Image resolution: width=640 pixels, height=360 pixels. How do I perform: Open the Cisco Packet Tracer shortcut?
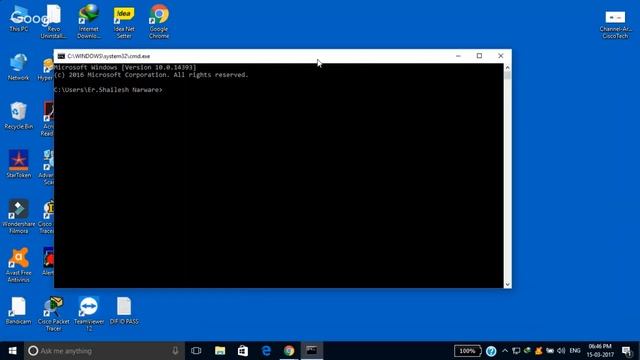53,314
